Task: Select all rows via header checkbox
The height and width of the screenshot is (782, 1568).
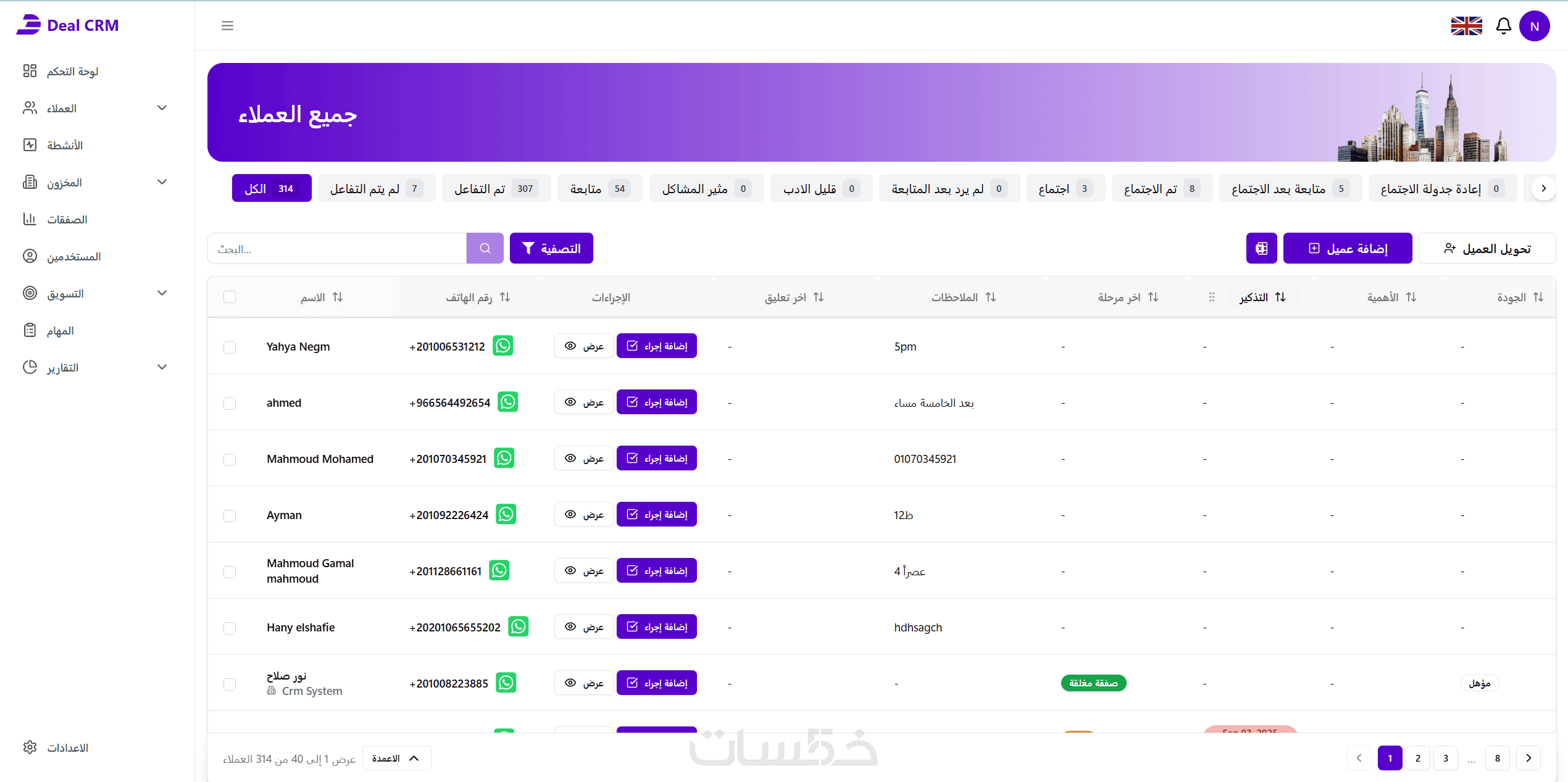Action: click(230, 297)
